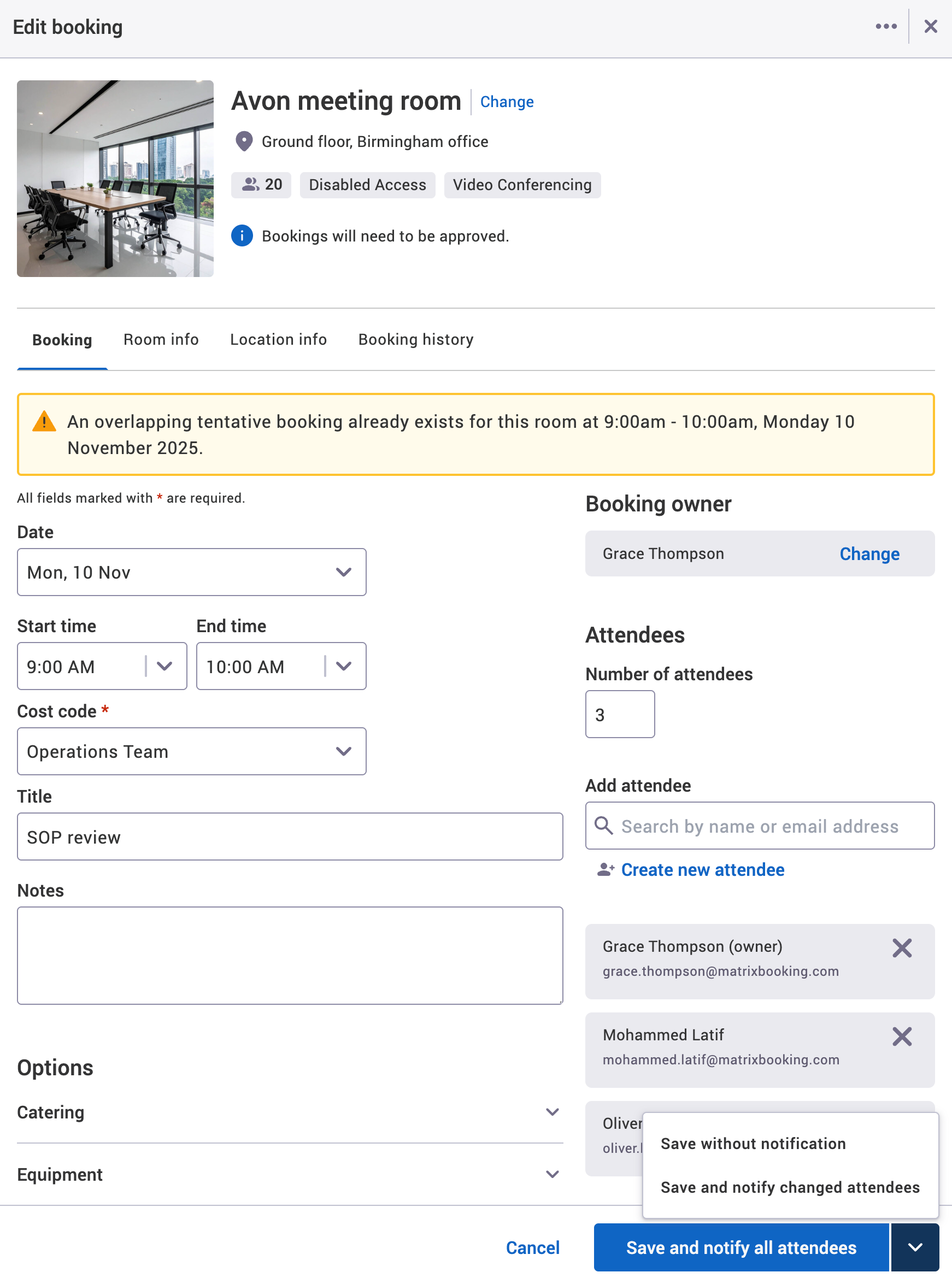Open the three-dot overflow menu
The height and width of the screenshot is (1284, 952).
click(x=886, y=26)
